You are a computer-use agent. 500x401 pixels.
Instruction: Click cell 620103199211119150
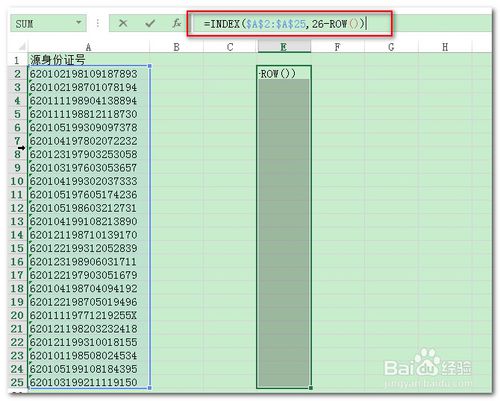(89, 382)
